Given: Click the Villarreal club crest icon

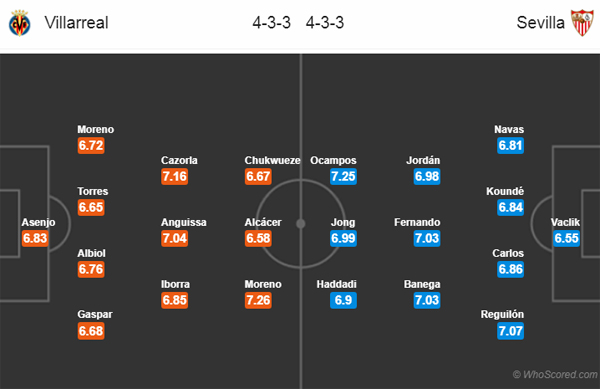Looking at the screenshot, I should 20,23.
